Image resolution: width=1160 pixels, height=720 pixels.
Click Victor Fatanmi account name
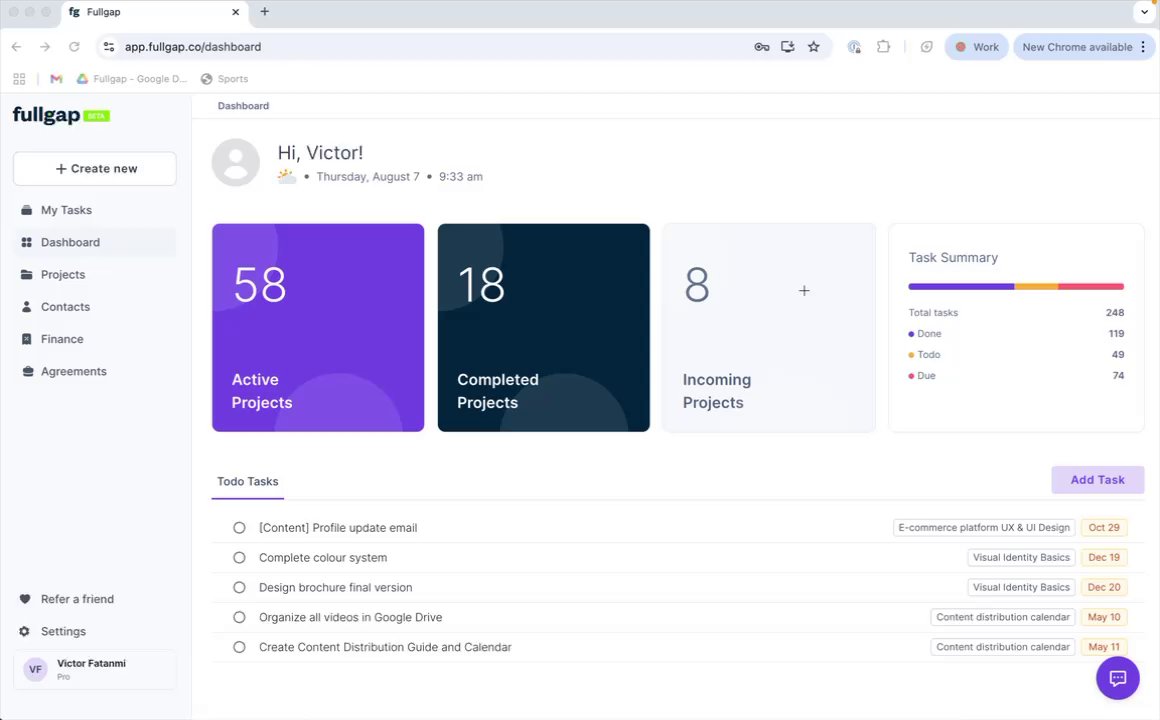[91, 663]
